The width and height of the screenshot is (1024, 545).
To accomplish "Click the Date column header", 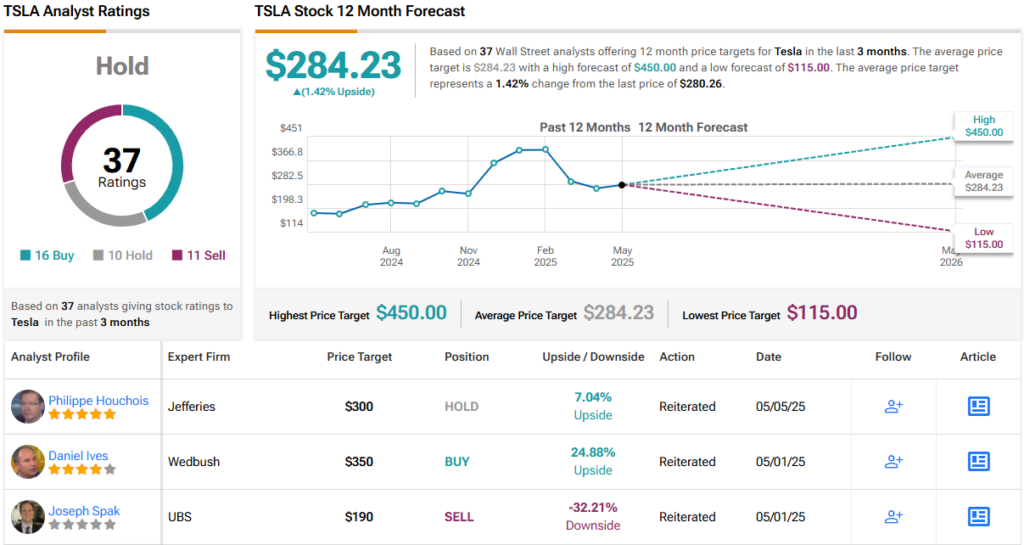I will click(x=768, y=357).
